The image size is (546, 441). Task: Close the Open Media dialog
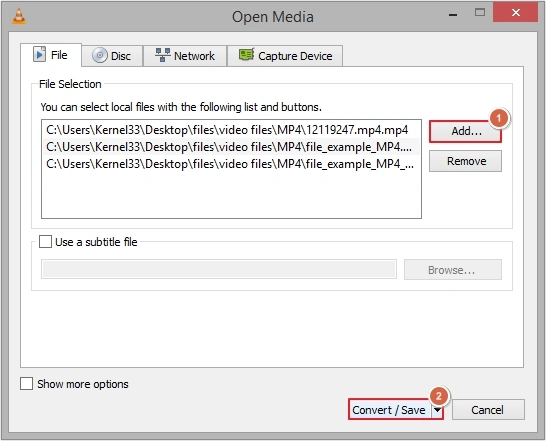click(516, 13)
